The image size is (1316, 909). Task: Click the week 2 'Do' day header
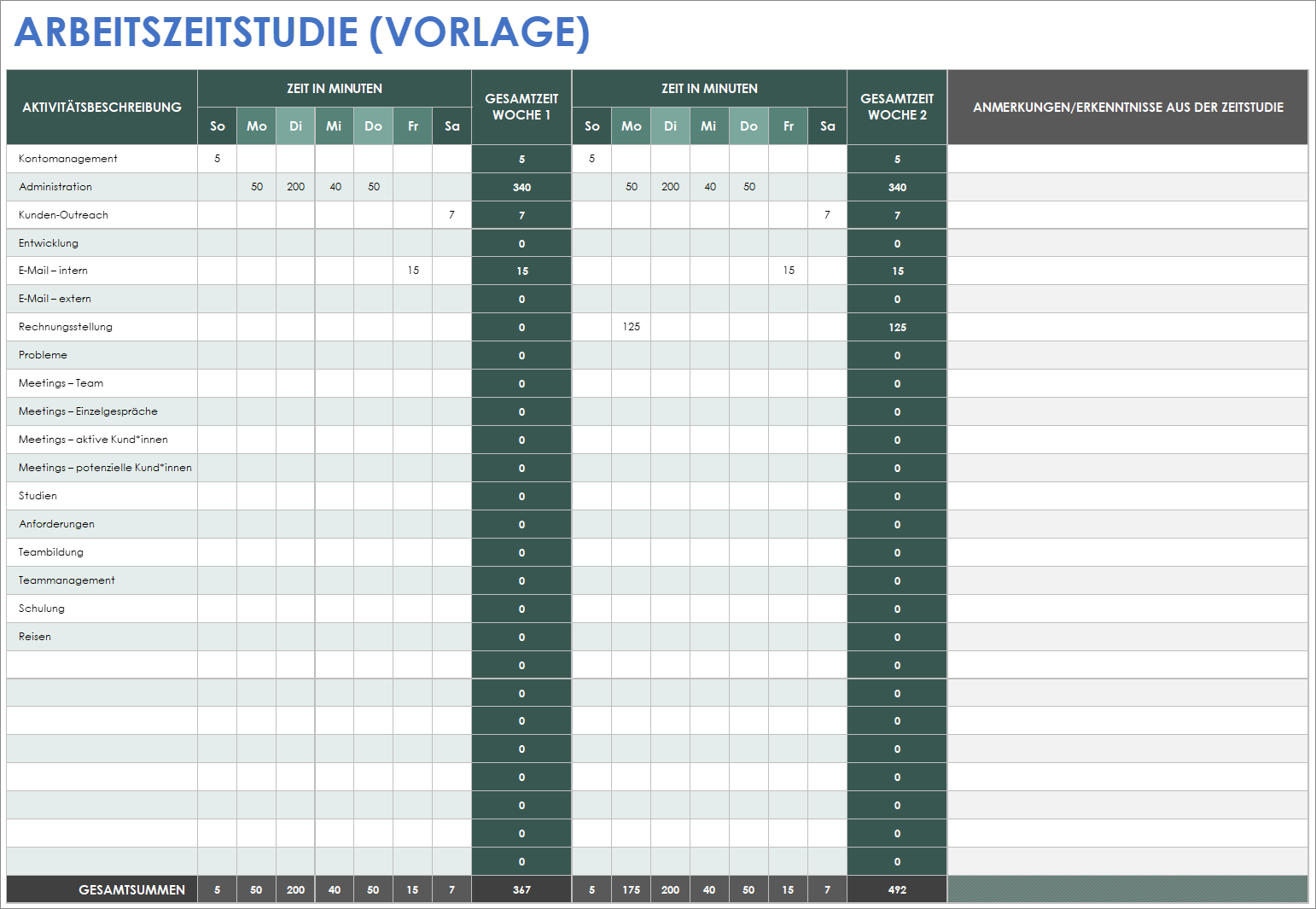(748, 126)
